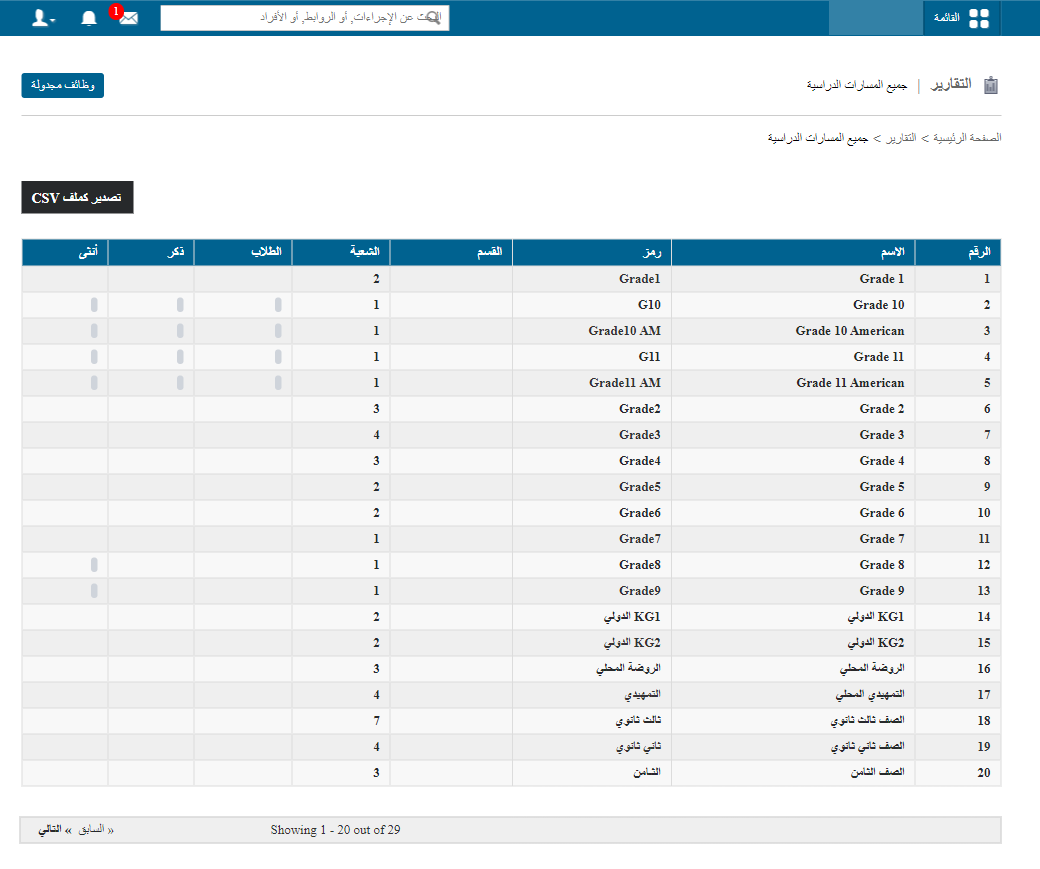Select the "Grade 4" name cell
The width and height of the screenshot is (1040, 869).
pyautogui.click(x=793, y=460)
